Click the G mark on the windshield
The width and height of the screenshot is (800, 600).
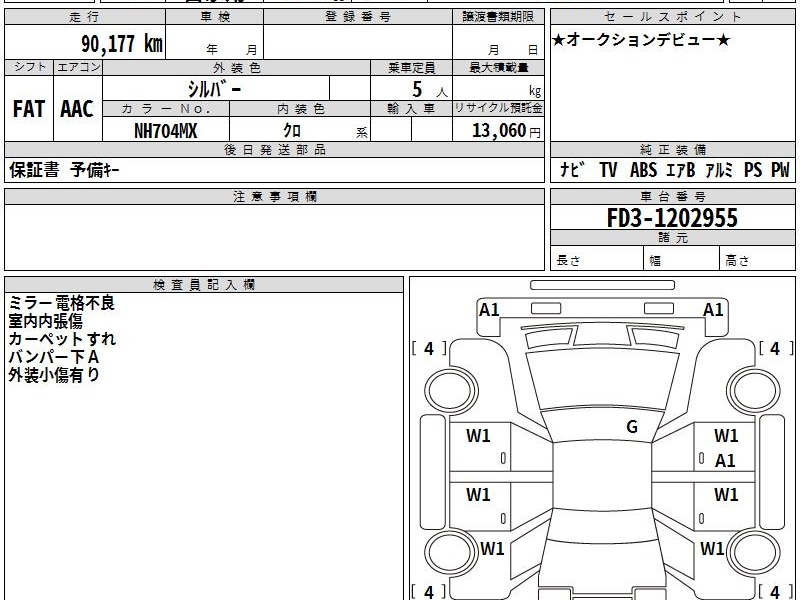click(632, 427)
